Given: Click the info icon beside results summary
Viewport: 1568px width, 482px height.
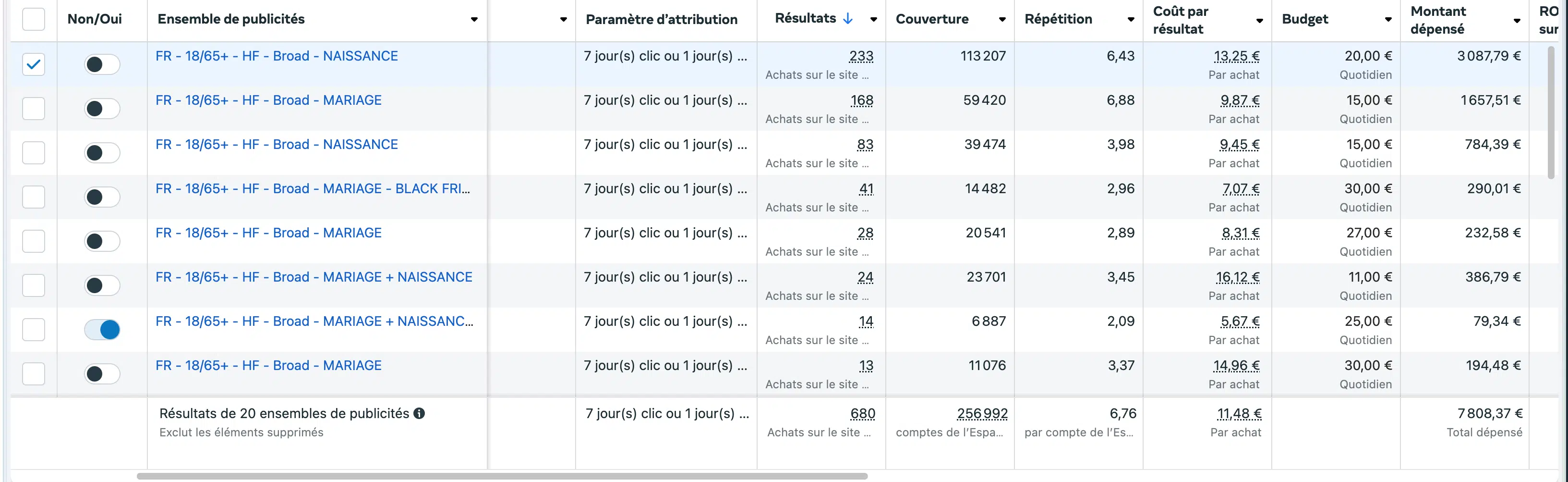Looking at the screenshot, I should point(419,414).
